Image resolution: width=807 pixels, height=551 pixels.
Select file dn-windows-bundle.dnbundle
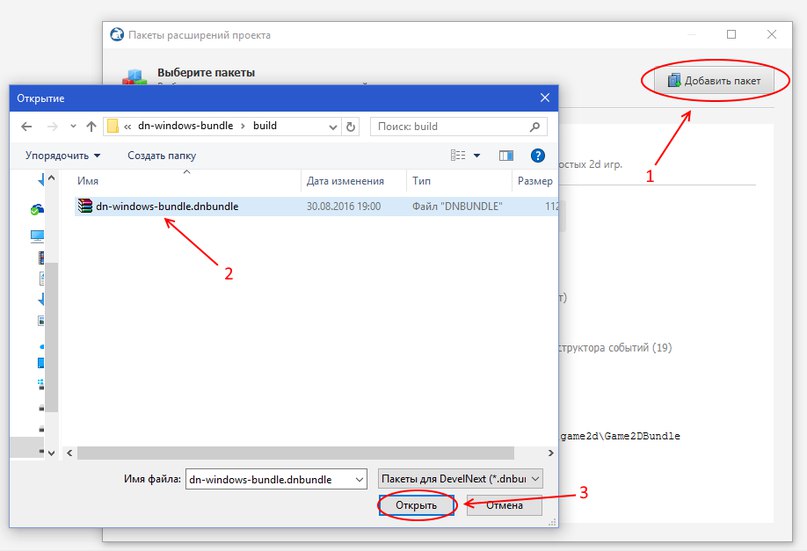tap(317, 206)
